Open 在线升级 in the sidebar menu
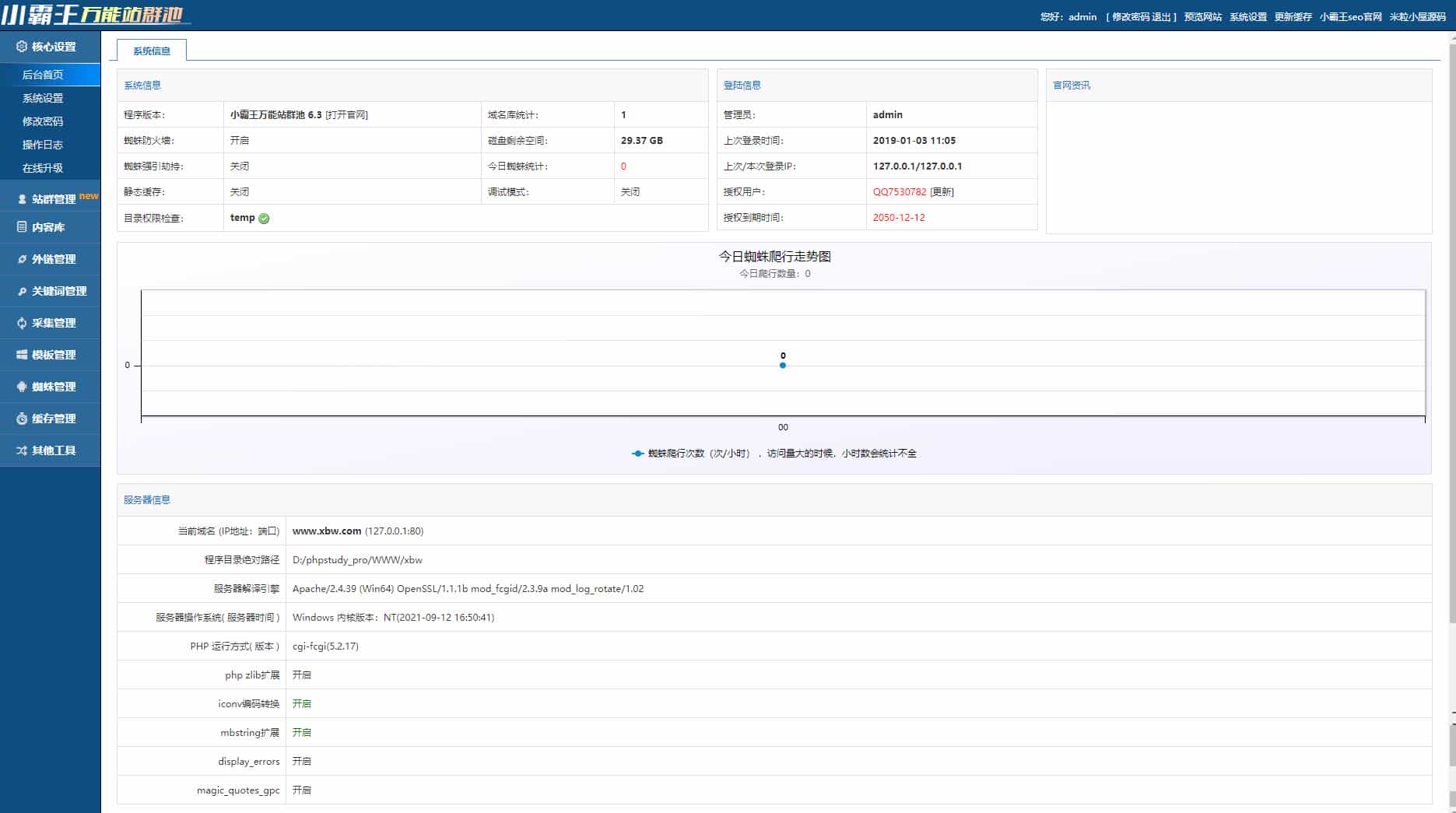Image resolution: width=1456 pixels, height=813 pixels. click(43, 168)
